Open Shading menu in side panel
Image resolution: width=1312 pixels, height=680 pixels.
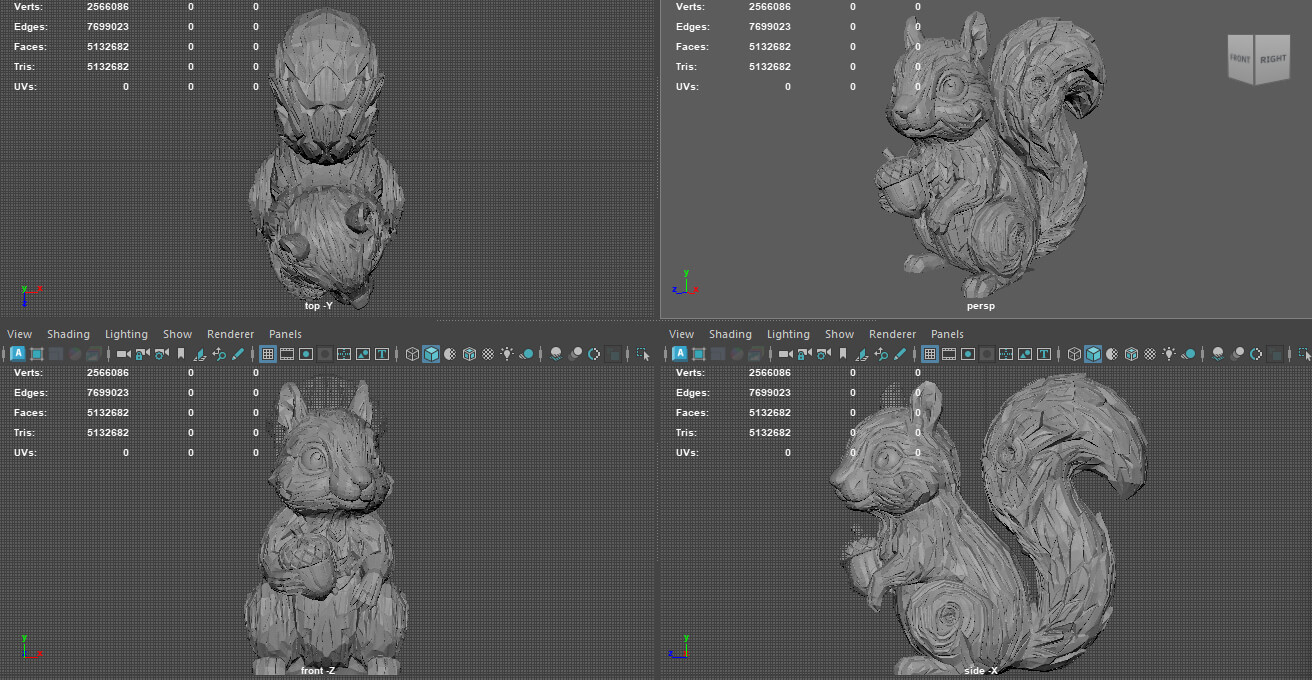coord(730,334)
